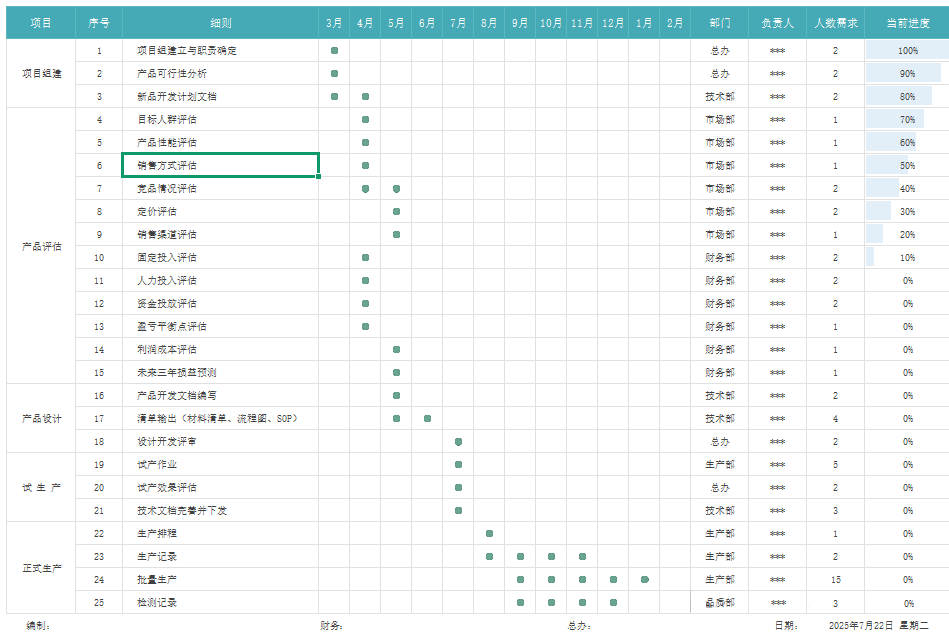Viewport: 949px width, 644px height.
Task: Select cell 生产排程
Action: point(220,534)
